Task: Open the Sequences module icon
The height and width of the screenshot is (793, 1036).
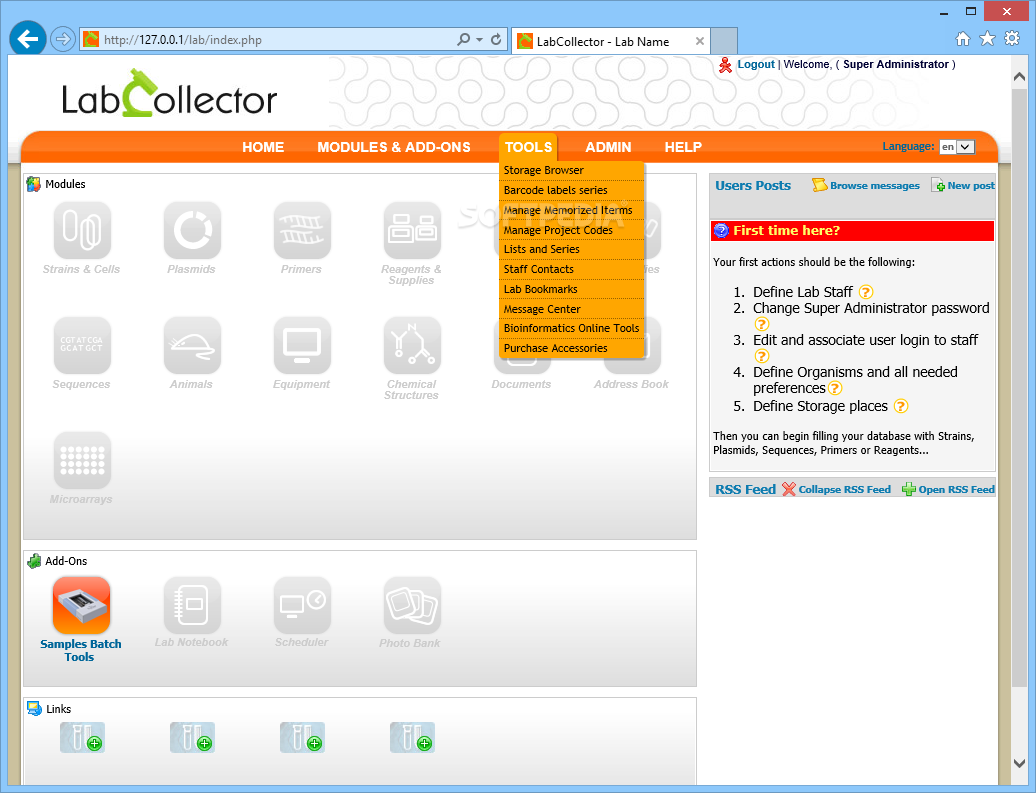Action: pos(82,345)
